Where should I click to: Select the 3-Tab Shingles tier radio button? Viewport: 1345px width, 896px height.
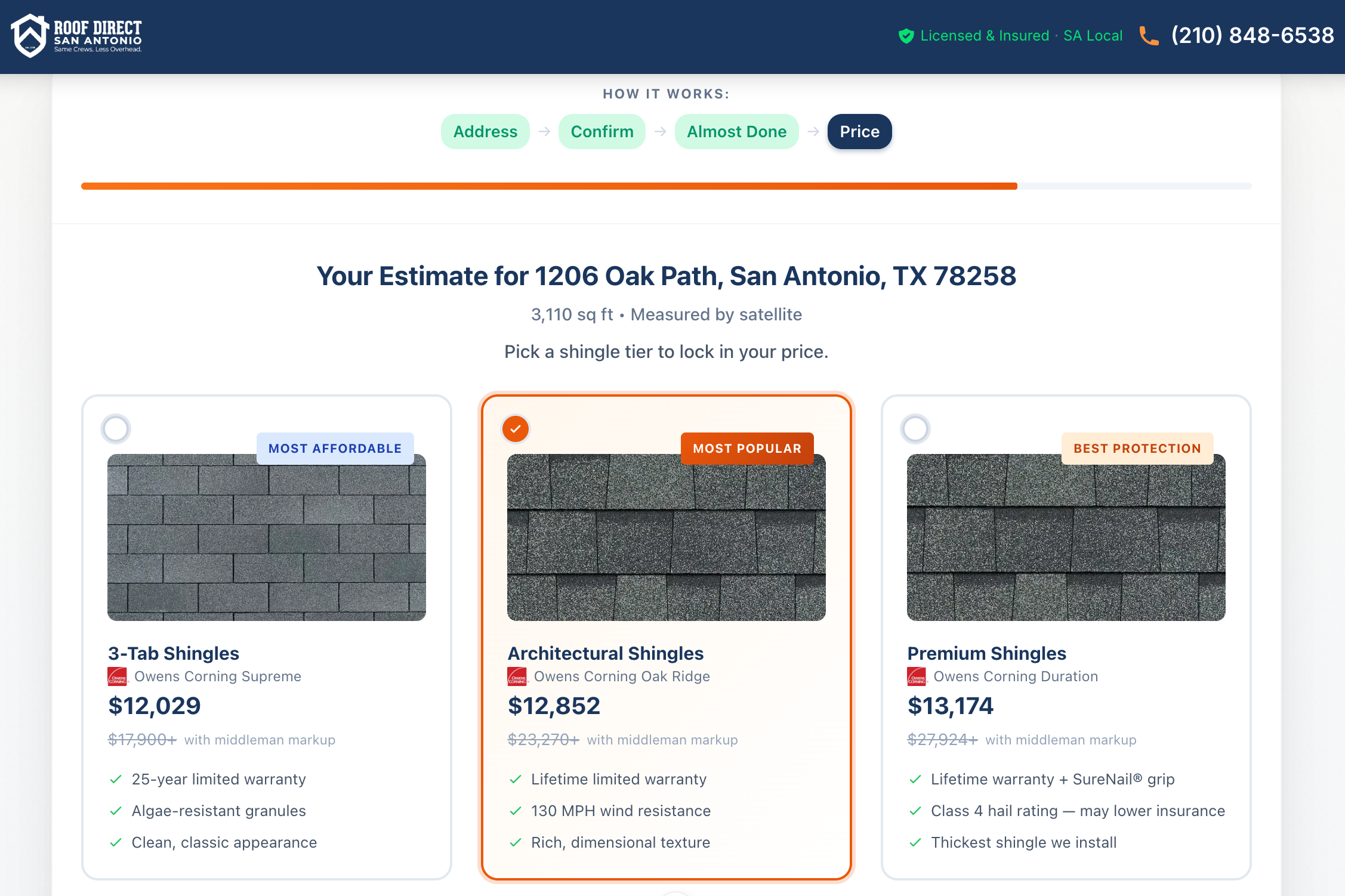click(115, 428)
